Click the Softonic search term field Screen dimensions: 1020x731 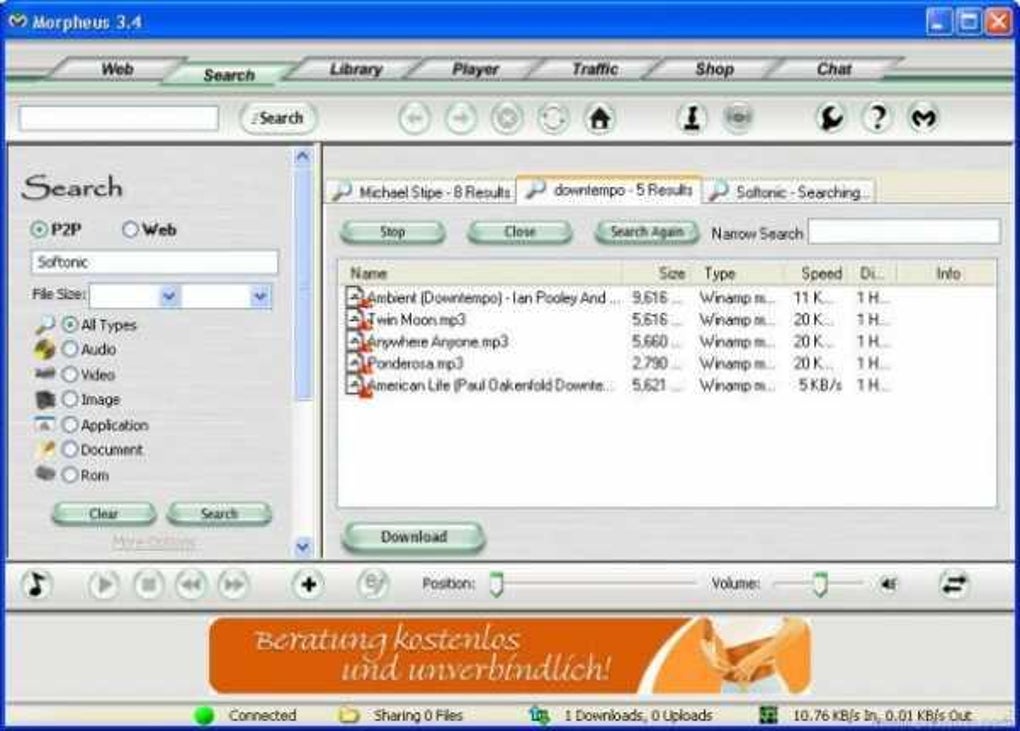click(x=154, y=262)
